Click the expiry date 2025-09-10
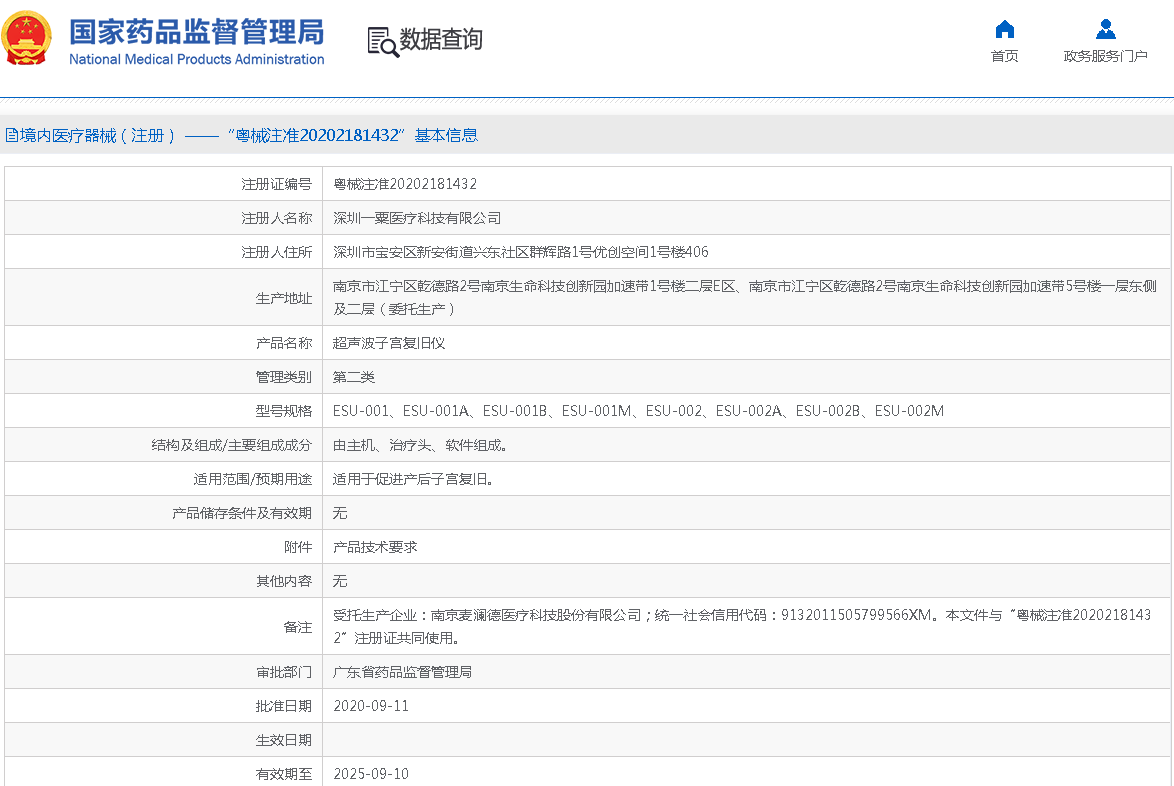The image size is (1174, 786). click(x=371, y=774)
